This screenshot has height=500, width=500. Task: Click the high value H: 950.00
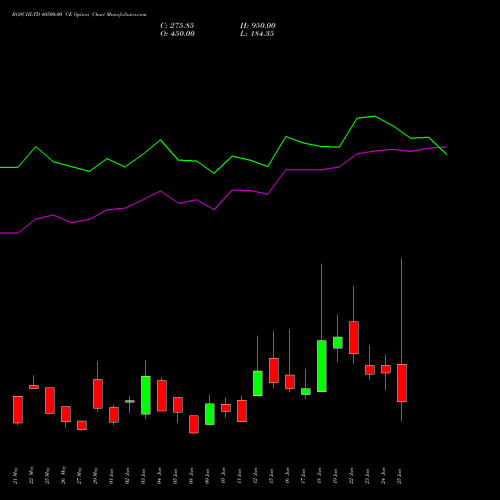(x=258, y=26)
